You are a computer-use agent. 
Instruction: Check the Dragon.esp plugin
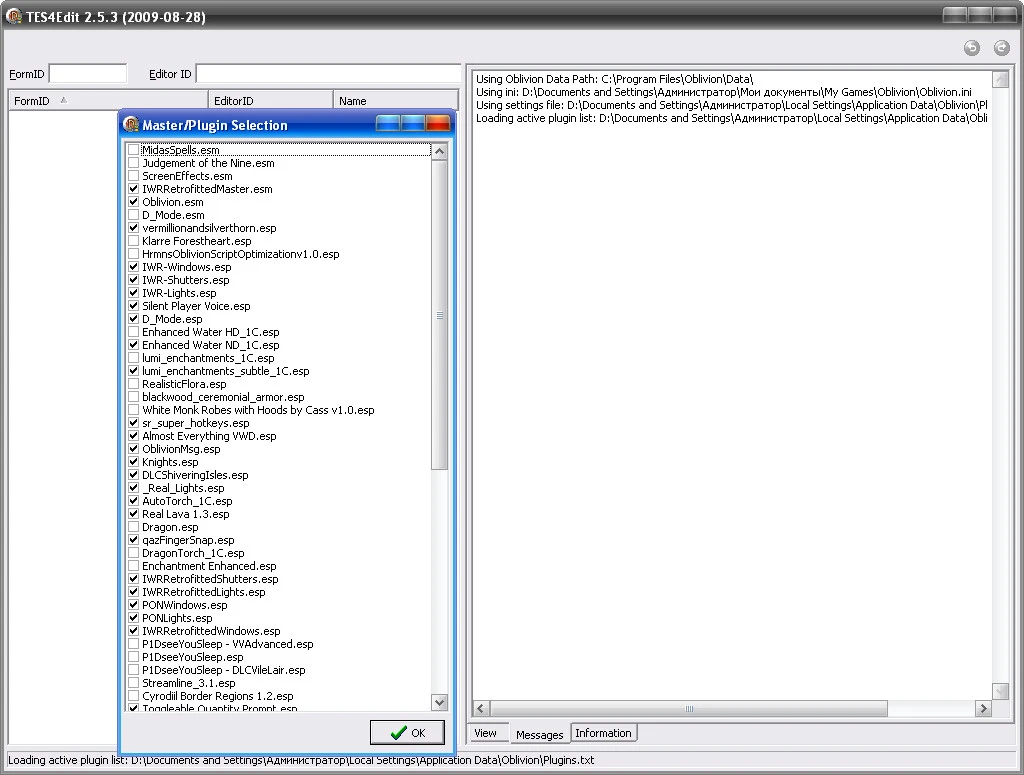(x=132, y=527)
